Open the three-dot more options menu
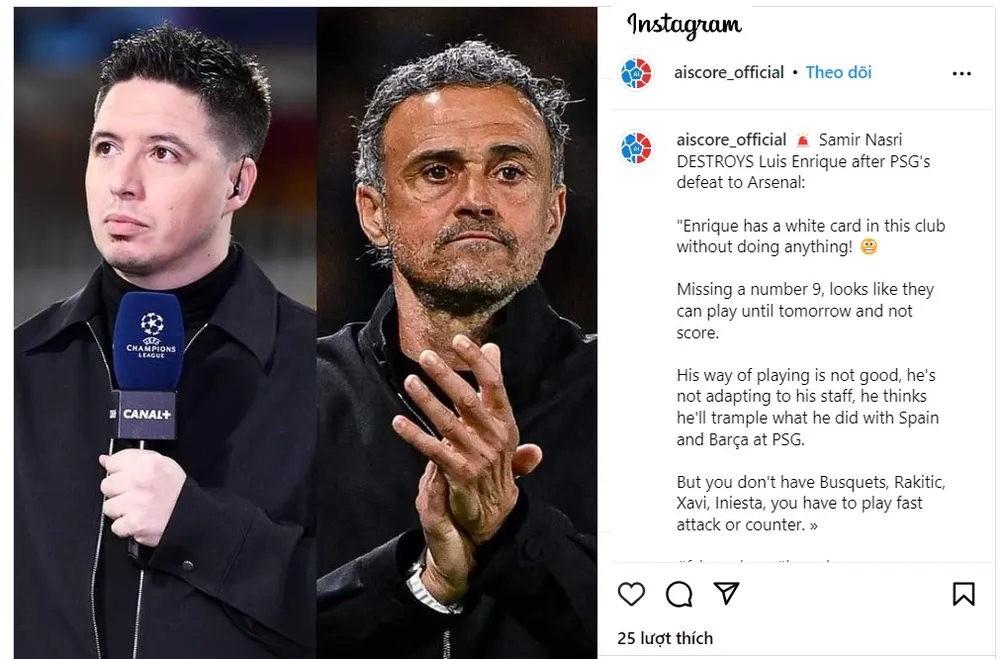Viewport: 1000px width, 659px height. pyautogui.click(x=961, y=73)
